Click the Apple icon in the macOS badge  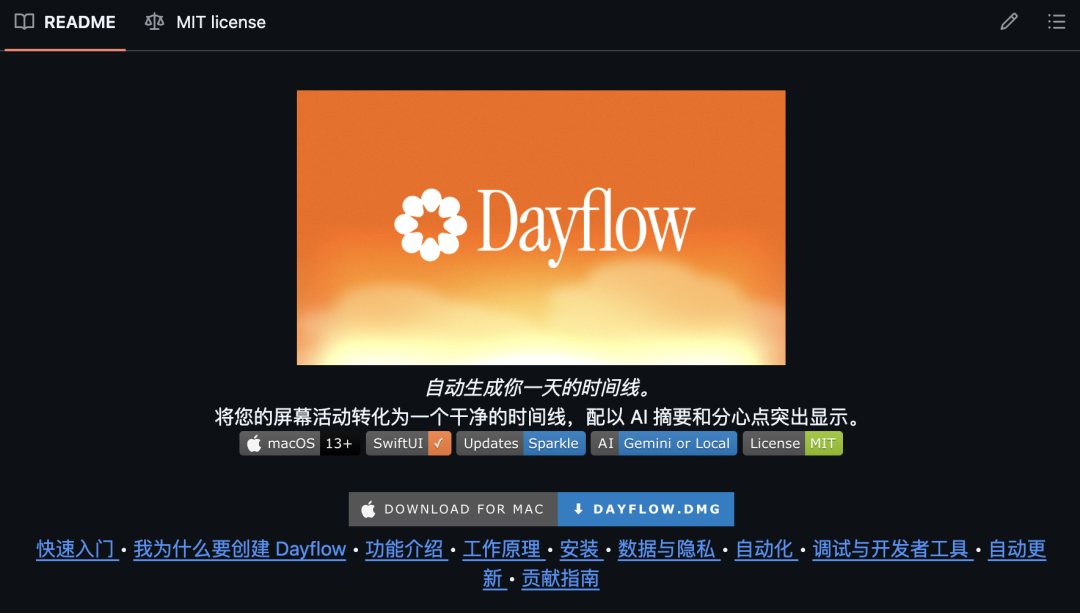click(x=253, y=443)
